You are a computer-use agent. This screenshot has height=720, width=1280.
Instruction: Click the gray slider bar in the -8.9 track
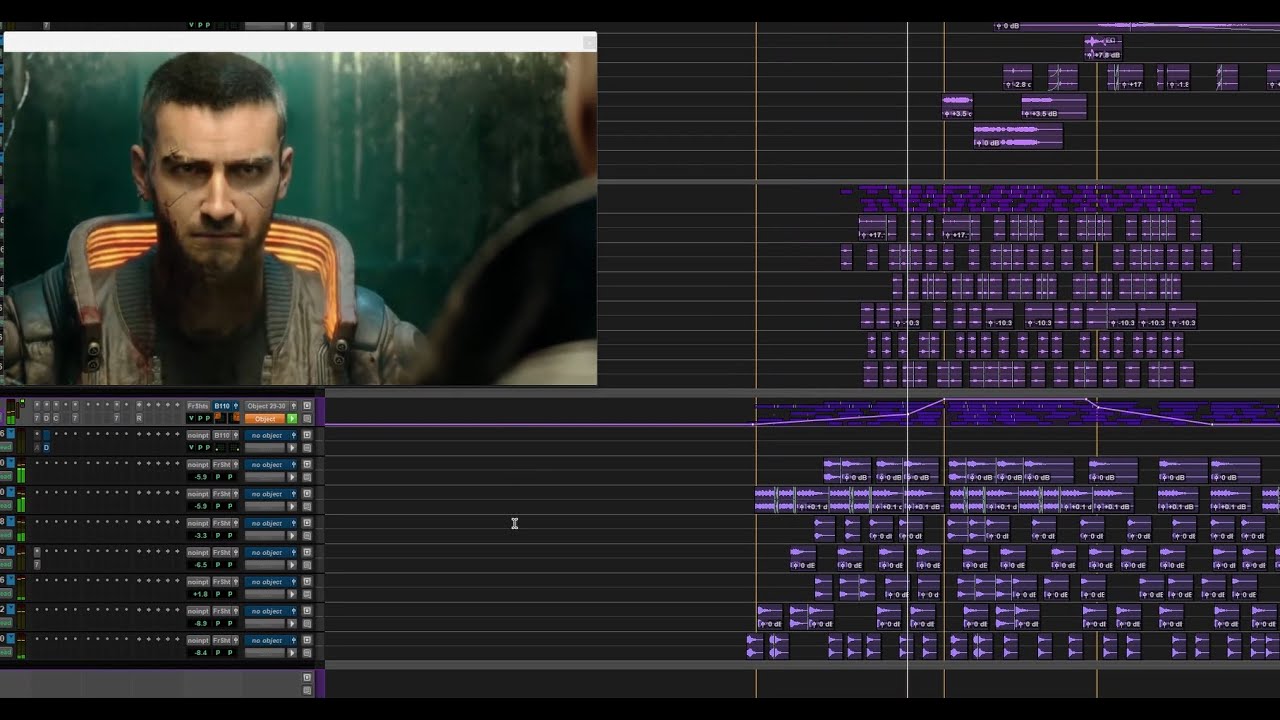click(x=265, y=623)
